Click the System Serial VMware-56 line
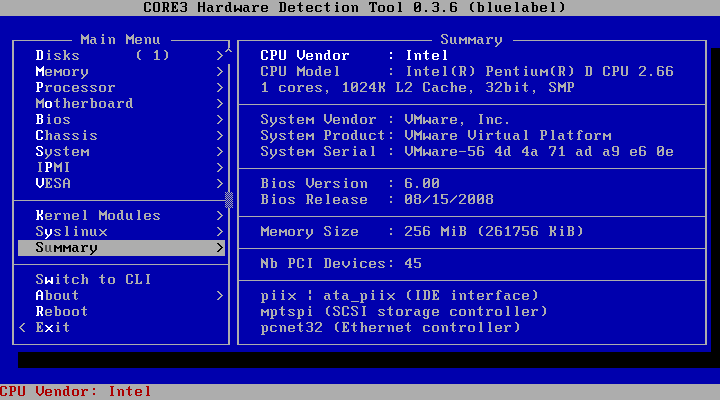 pos(467,152)
